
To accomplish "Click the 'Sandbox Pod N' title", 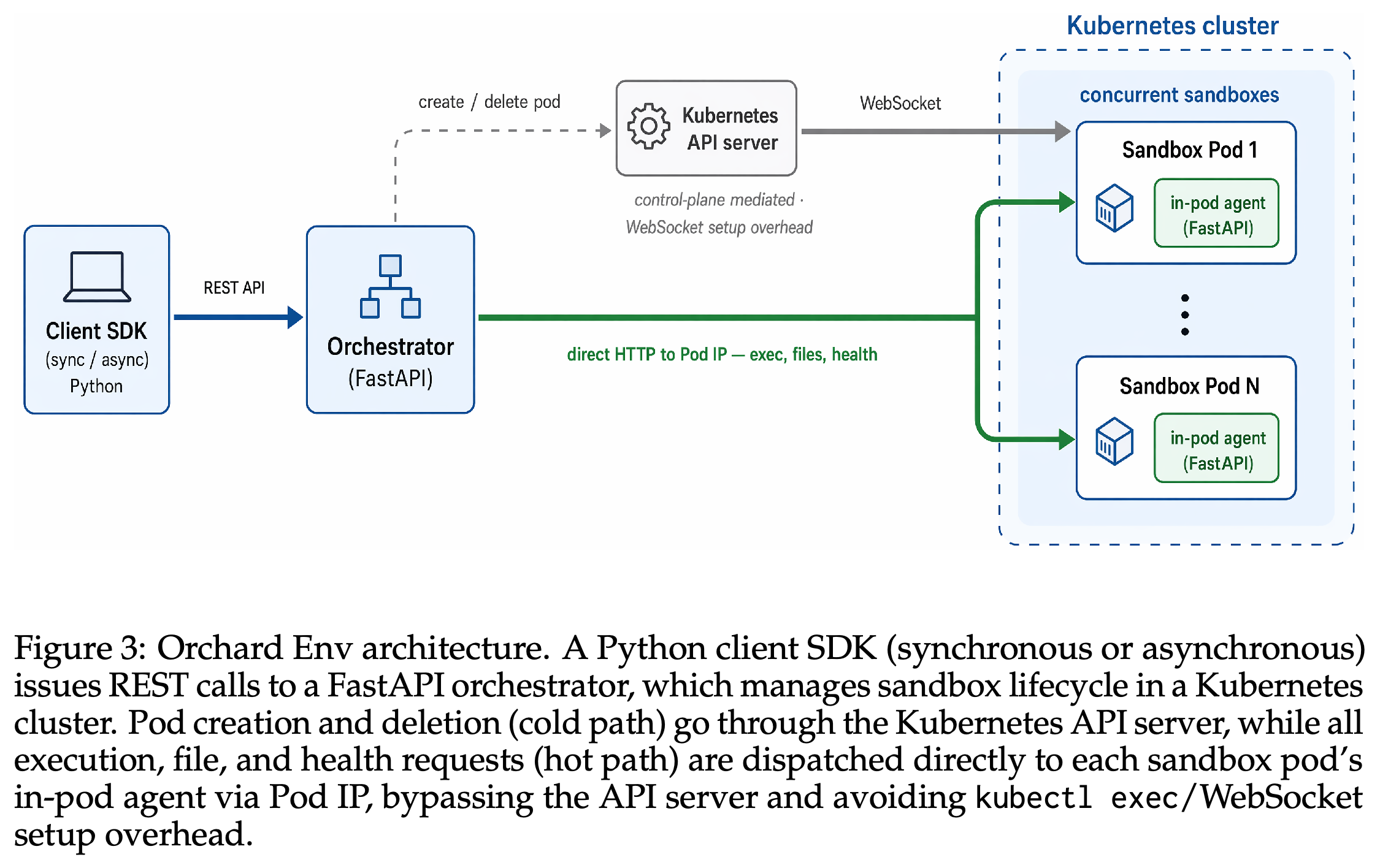I will 1189,386.
